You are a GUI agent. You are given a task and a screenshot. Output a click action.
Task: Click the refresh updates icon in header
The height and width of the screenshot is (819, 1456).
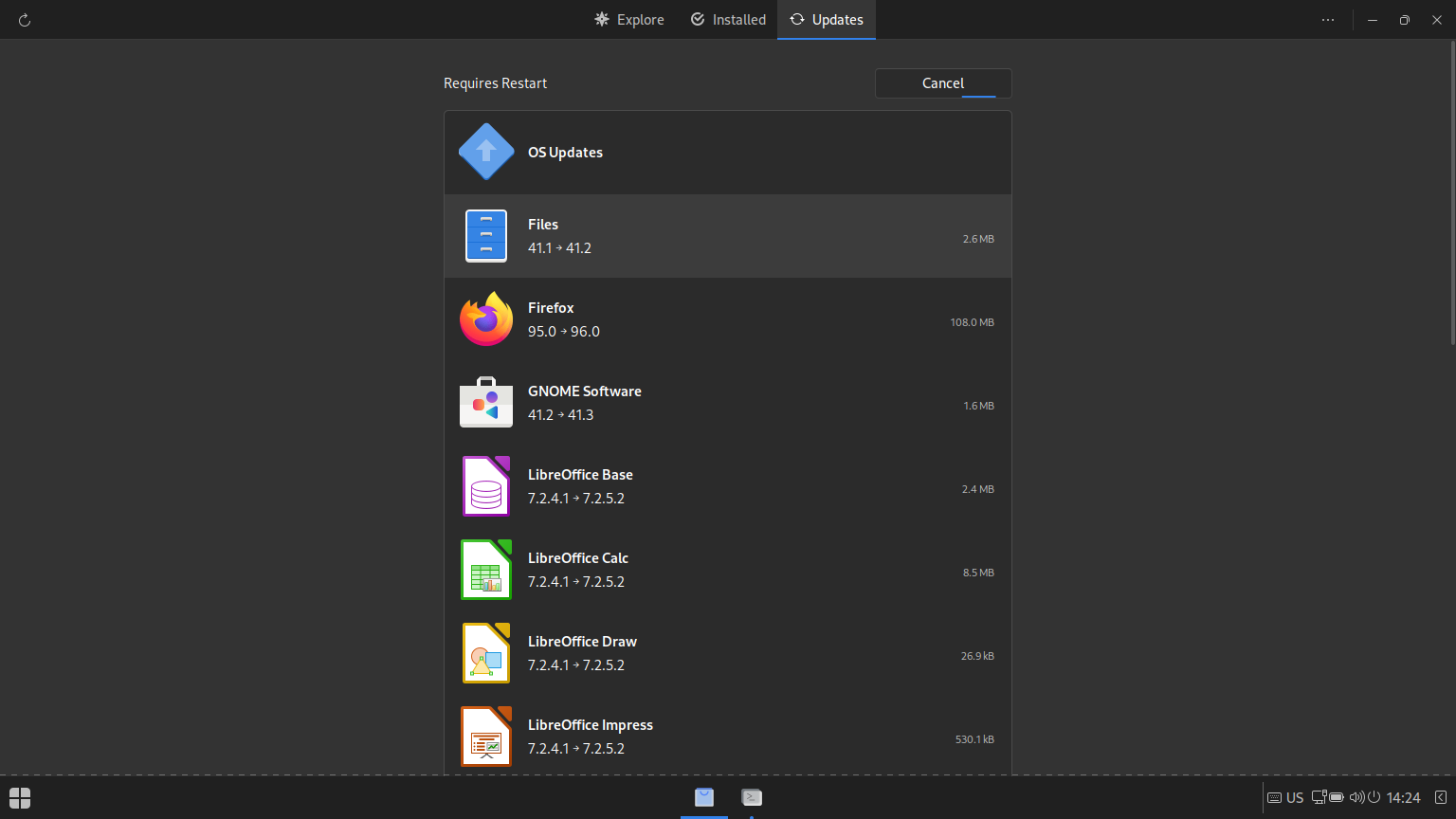25,20
